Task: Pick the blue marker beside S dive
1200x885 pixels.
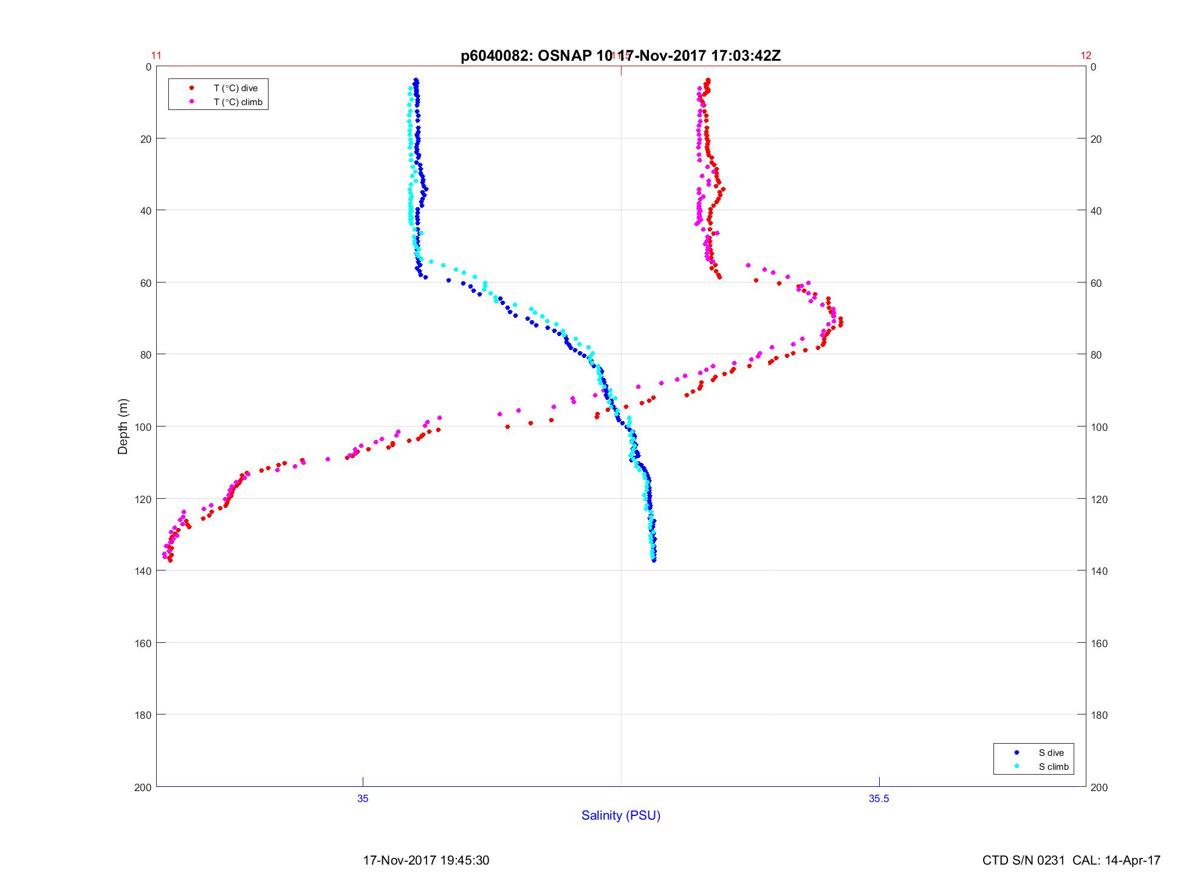Action: pyautogui.click(x=1016, y=752)
